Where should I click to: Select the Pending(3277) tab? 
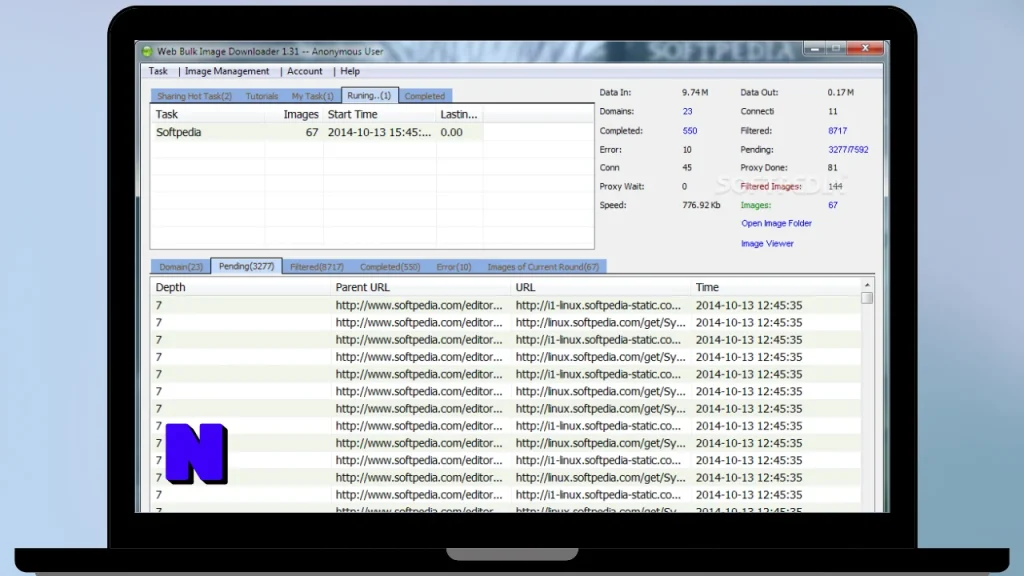tap(246, 266)
